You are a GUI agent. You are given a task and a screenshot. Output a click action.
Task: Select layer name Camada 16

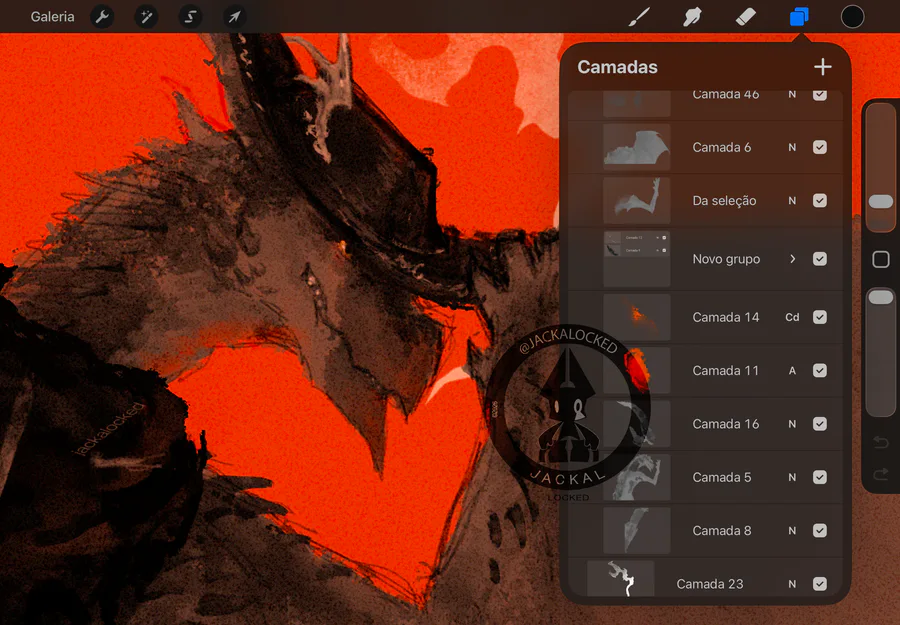click(726, 424)
